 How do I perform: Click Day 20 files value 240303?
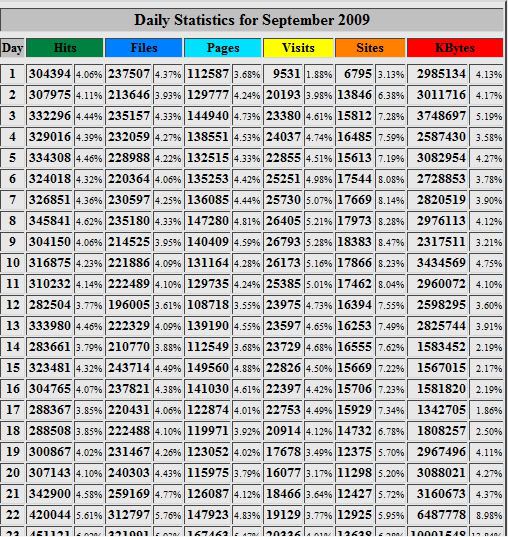tap(129, 473)
